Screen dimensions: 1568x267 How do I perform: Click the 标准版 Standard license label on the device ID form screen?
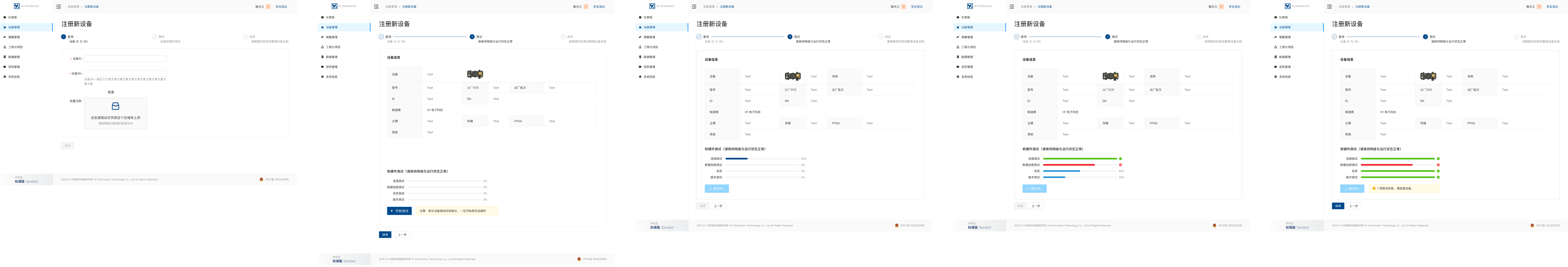tap(26, 181)
